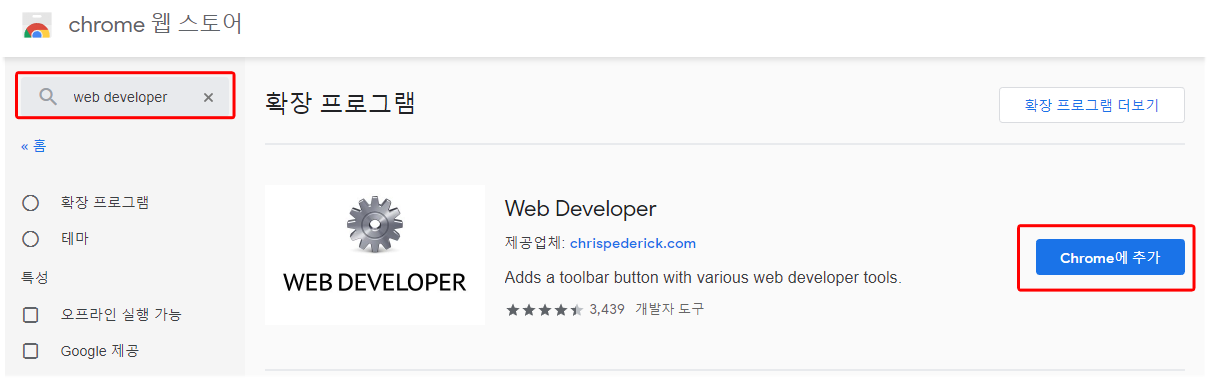Screen dimensions: 1208x379
Task: Click the extension description text
Action: click(703, 277)
